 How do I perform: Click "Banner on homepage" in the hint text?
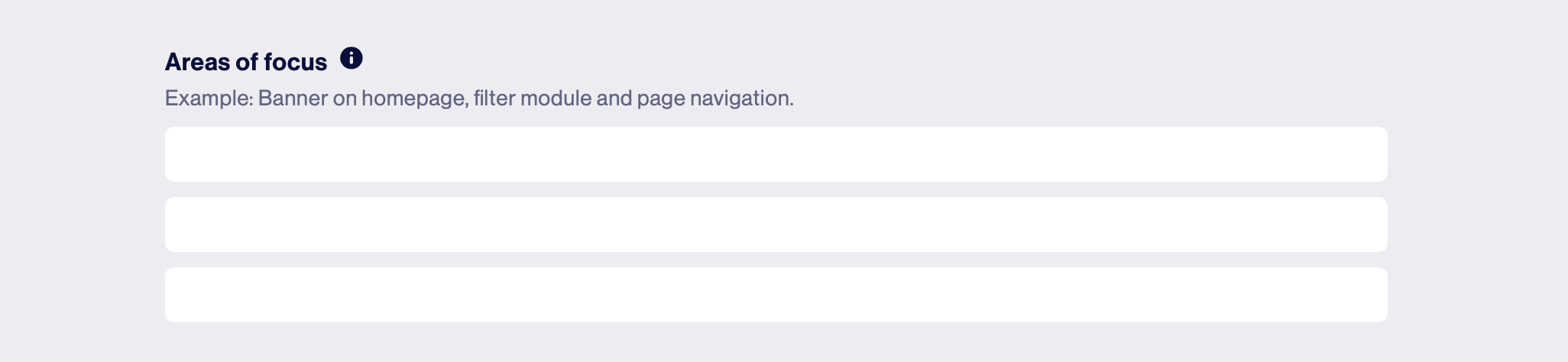point(363,99)
